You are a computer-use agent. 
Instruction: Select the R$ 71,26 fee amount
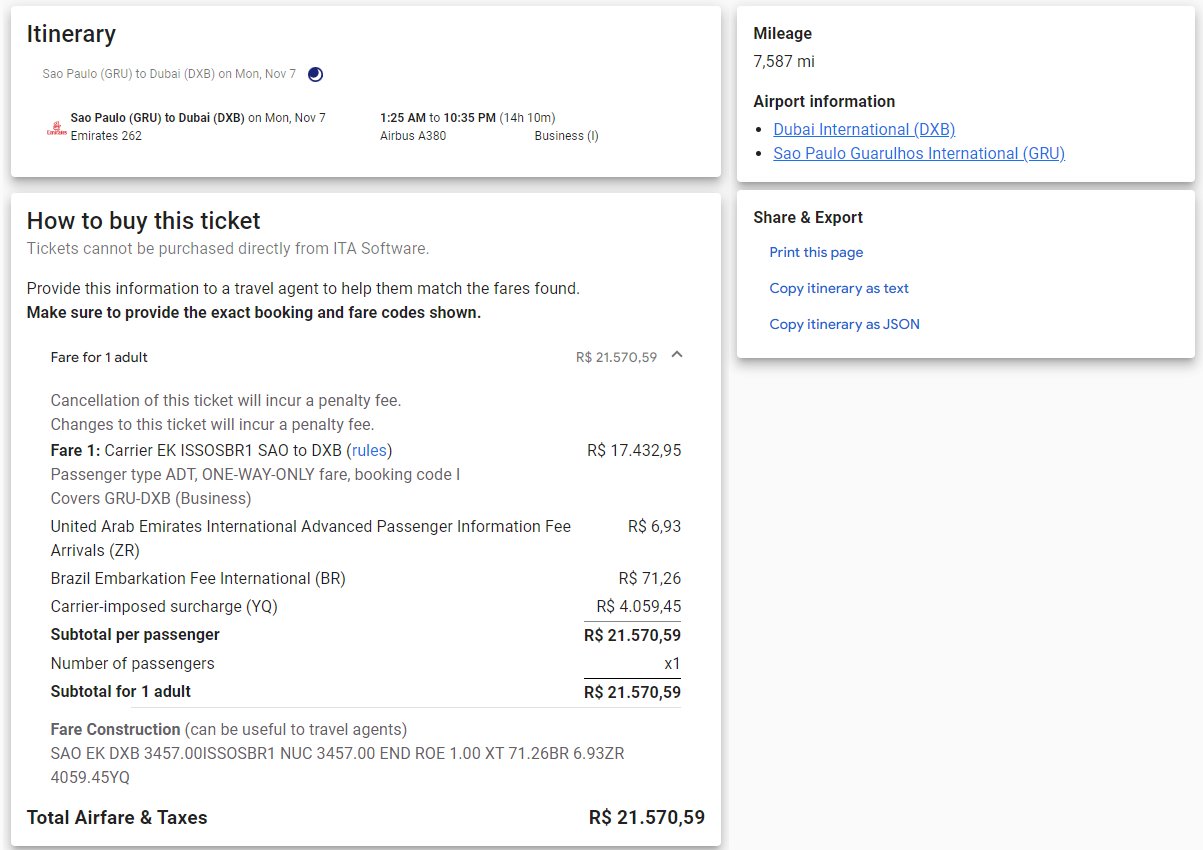click(650, 578)
